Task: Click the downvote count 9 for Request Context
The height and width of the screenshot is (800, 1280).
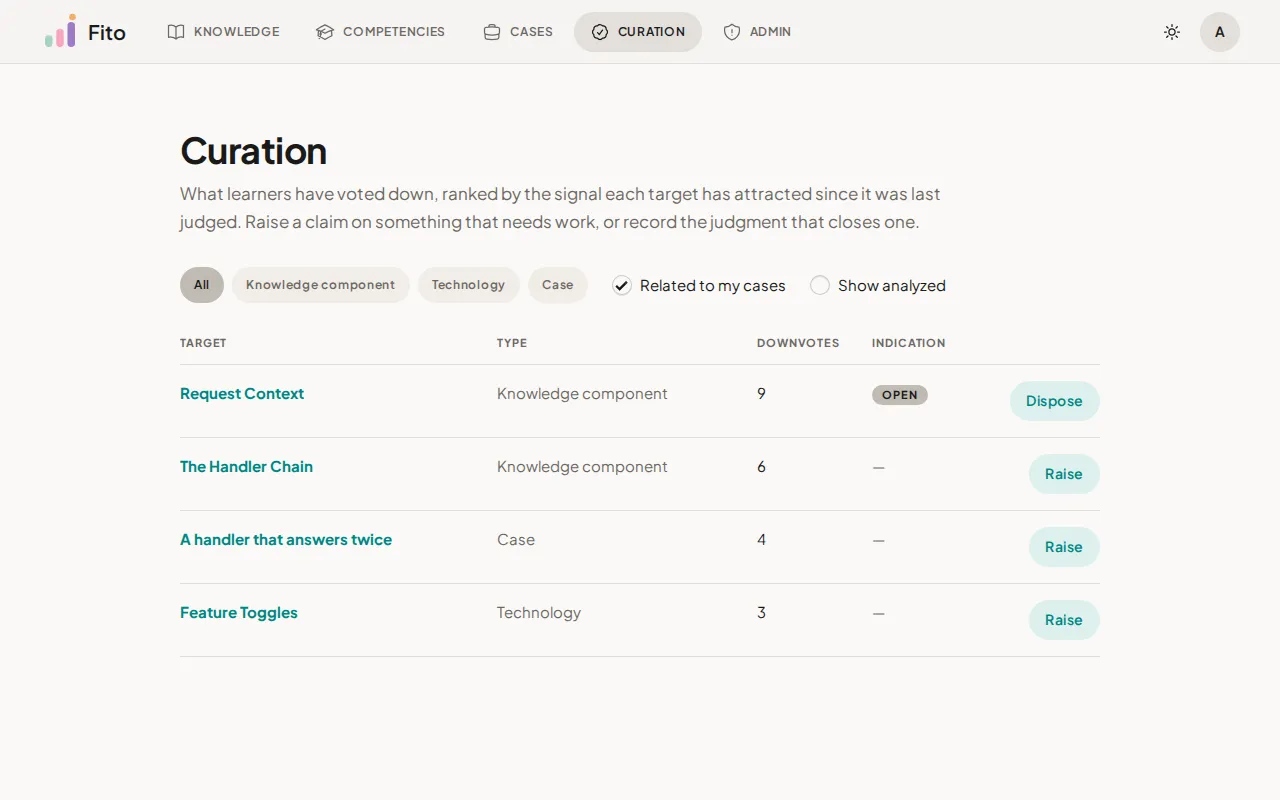Action: tap(761, 394)
